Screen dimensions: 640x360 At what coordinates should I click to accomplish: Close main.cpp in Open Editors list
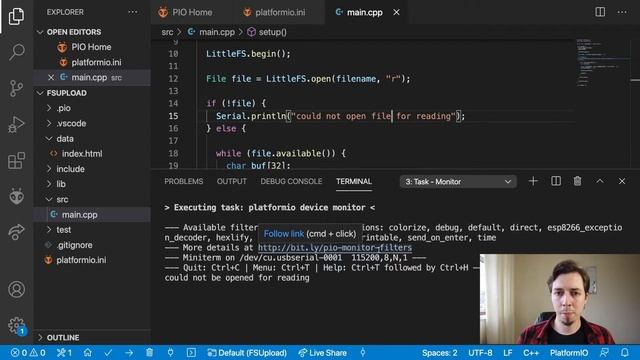tap(51, 78)
